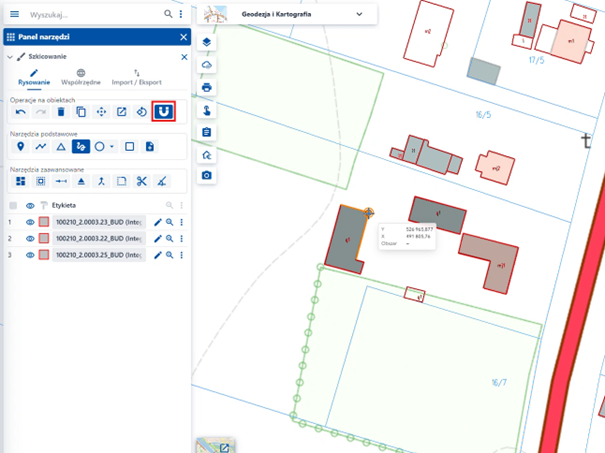Click the undo arrow in object operations
605x453 pixels.
(x=20, y=112)
